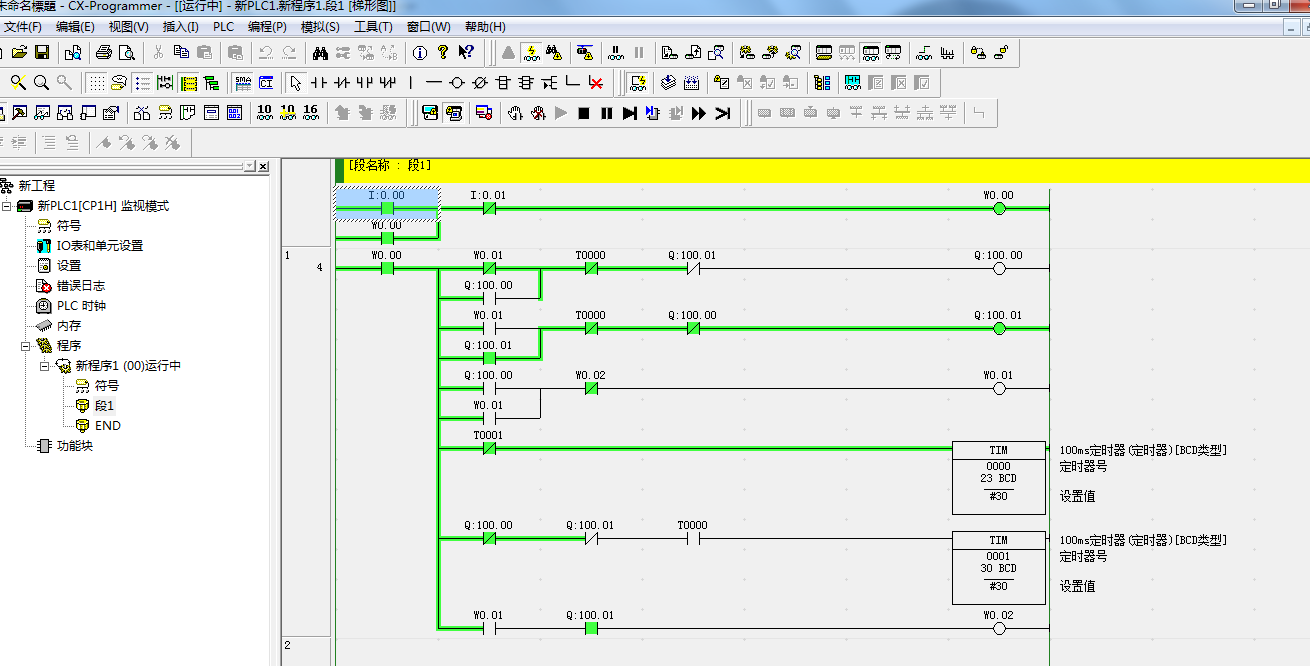This screenshot has width=1310, height=666.
Task: Click the Print icon in toolbar
Action: coord(103,53)
